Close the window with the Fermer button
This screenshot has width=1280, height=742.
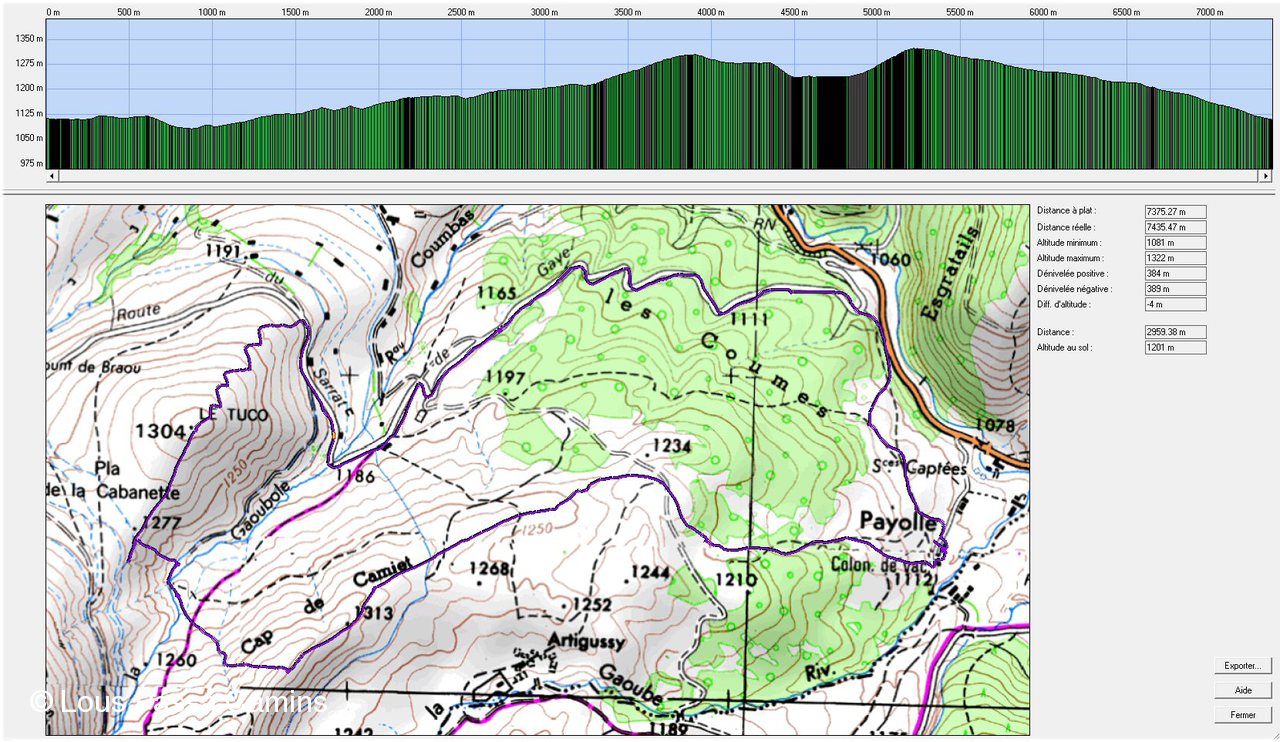point(1243,715)
